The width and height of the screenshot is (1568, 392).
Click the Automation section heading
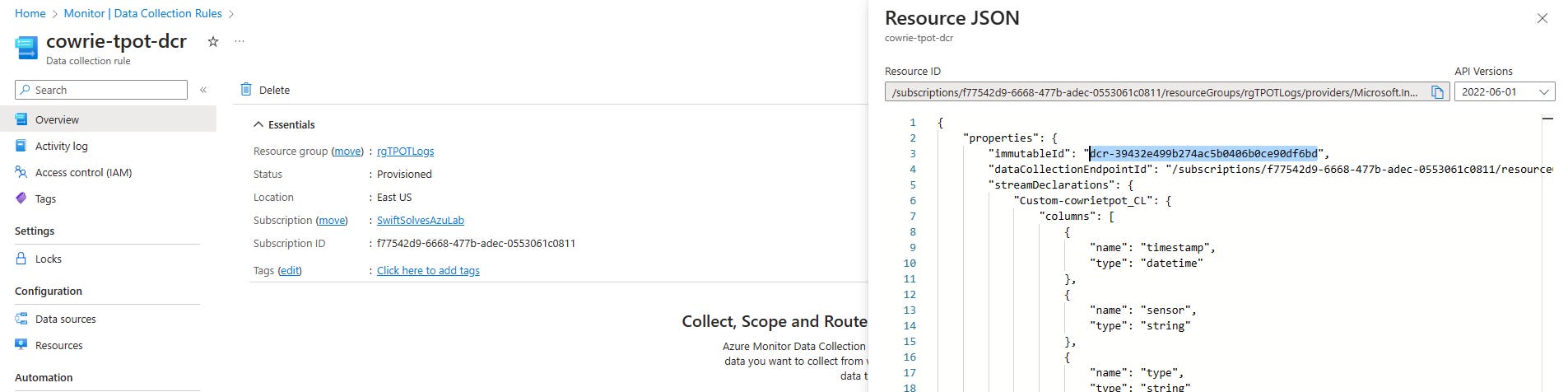(44, 377)
